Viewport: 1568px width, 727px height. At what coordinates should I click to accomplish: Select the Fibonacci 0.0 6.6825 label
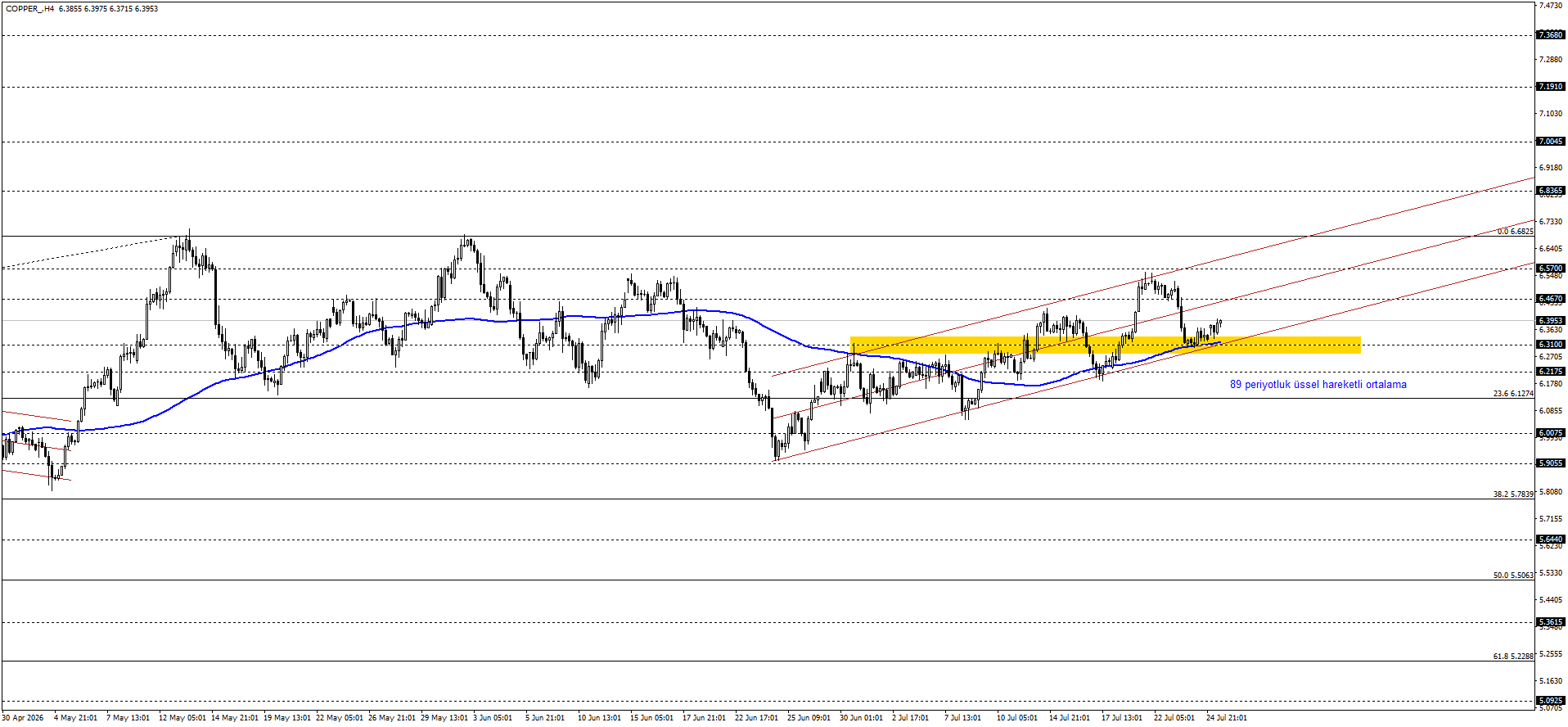click(x=1515, y=232)
